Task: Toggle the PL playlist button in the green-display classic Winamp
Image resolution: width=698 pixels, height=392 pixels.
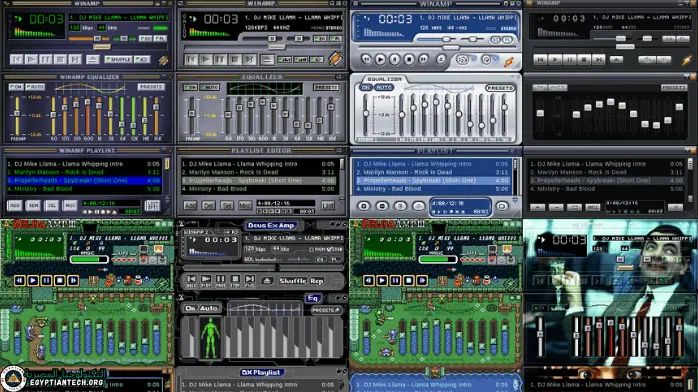Action: pos(160,39)
